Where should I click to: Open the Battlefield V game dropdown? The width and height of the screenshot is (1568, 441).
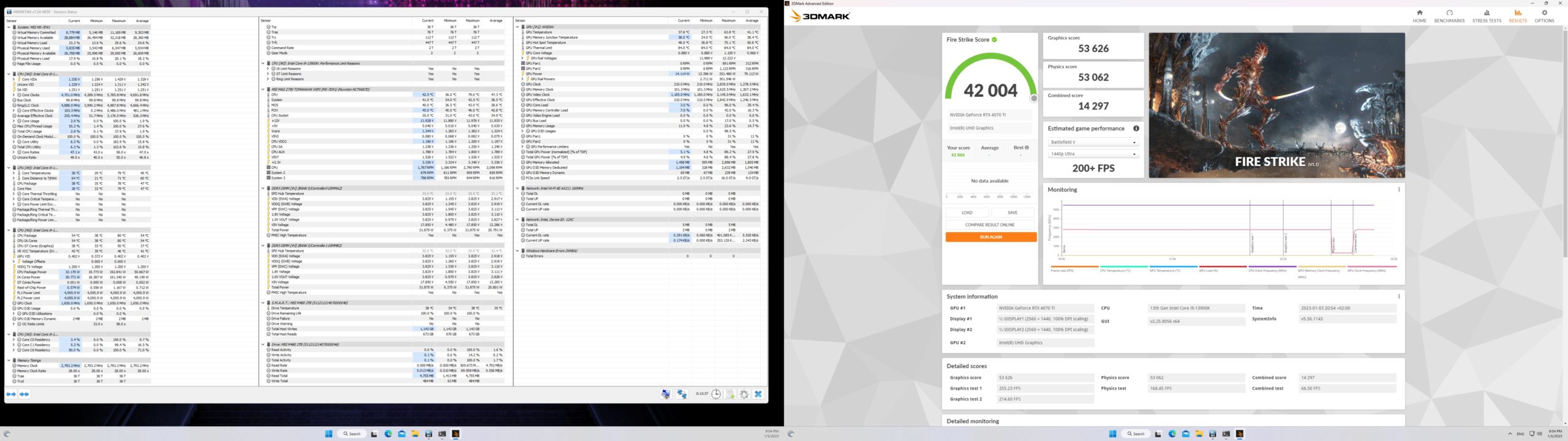click(1093, 142)
